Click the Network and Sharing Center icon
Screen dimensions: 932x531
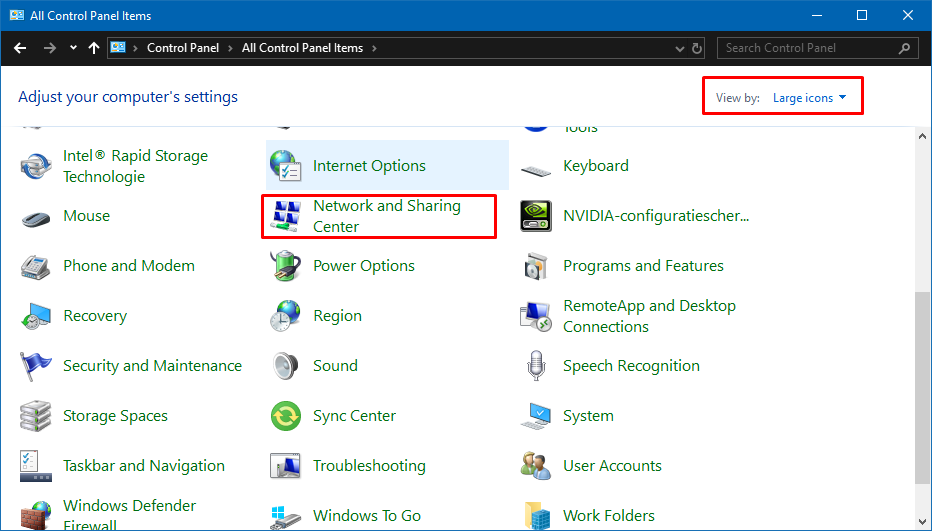285,216
